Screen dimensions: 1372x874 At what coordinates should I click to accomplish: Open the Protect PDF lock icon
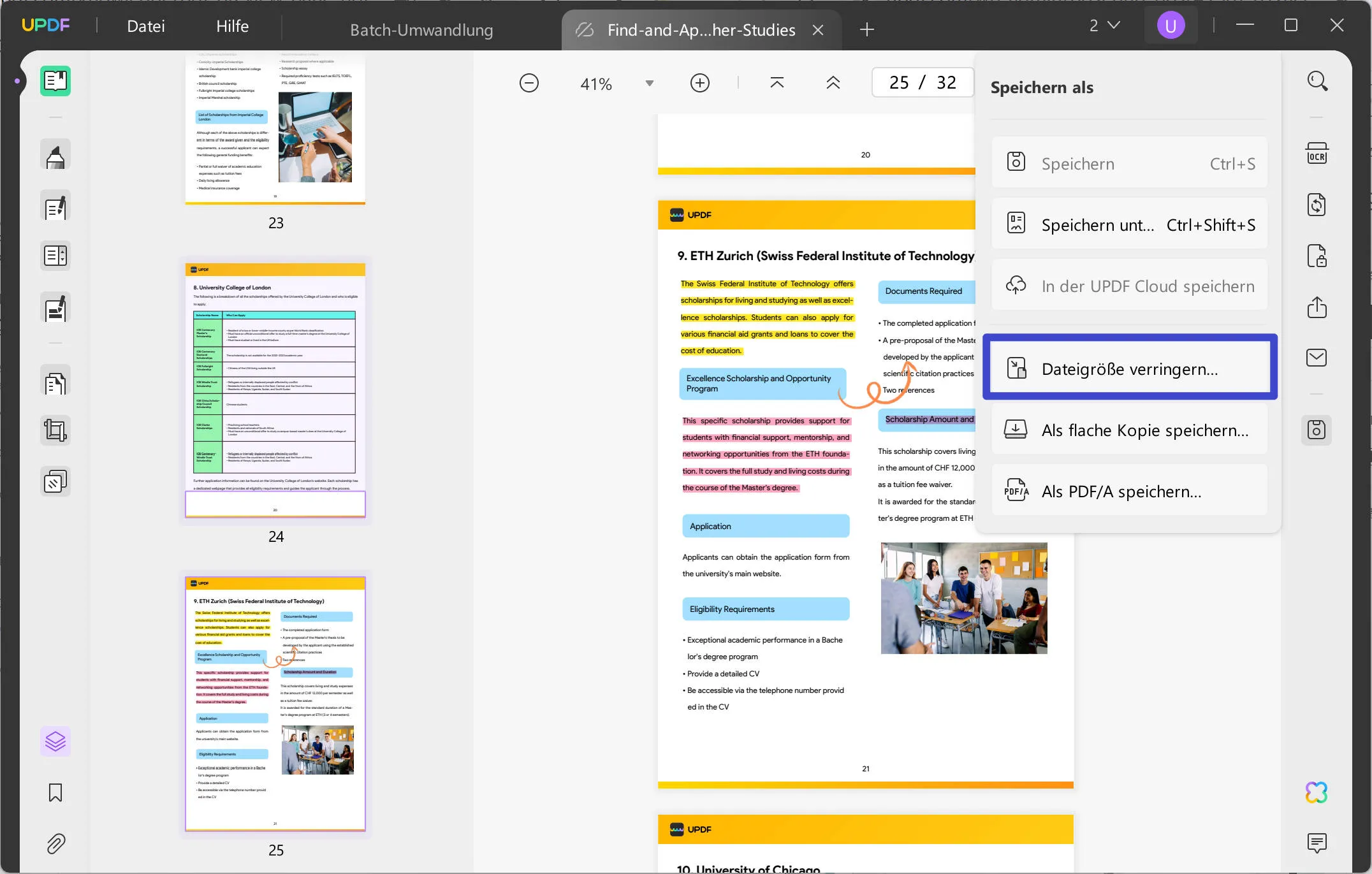coord(1317,256)
